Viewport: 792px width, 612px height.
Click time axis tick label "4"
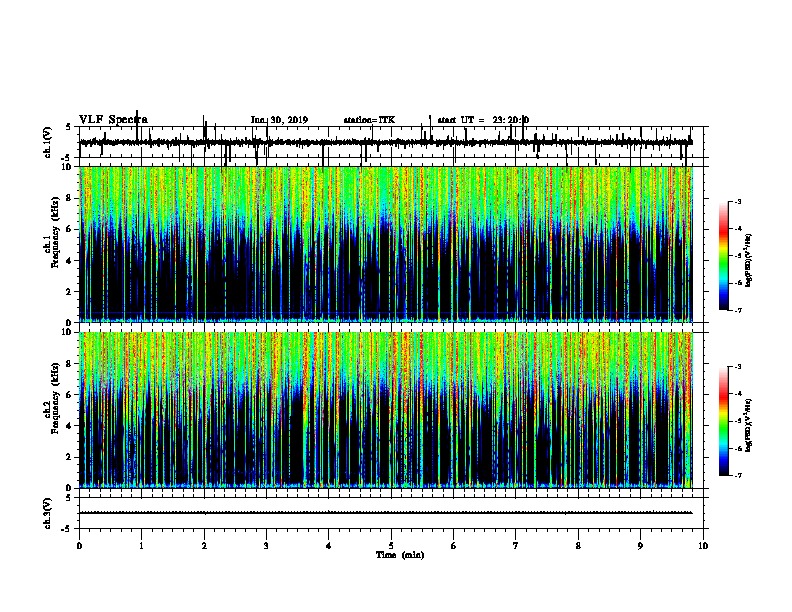(x=329, y=546)
